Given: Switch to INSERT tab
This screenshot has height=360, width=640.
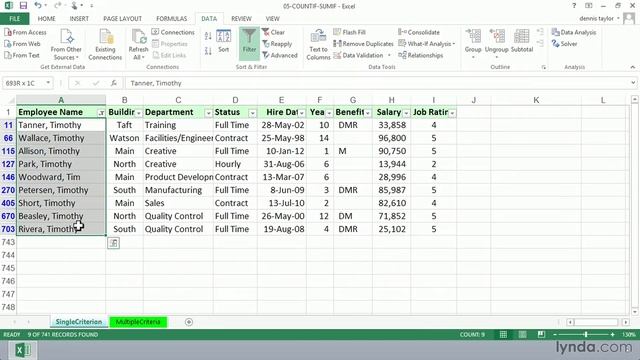Looking at the screenshot, I should pos(79,19).
